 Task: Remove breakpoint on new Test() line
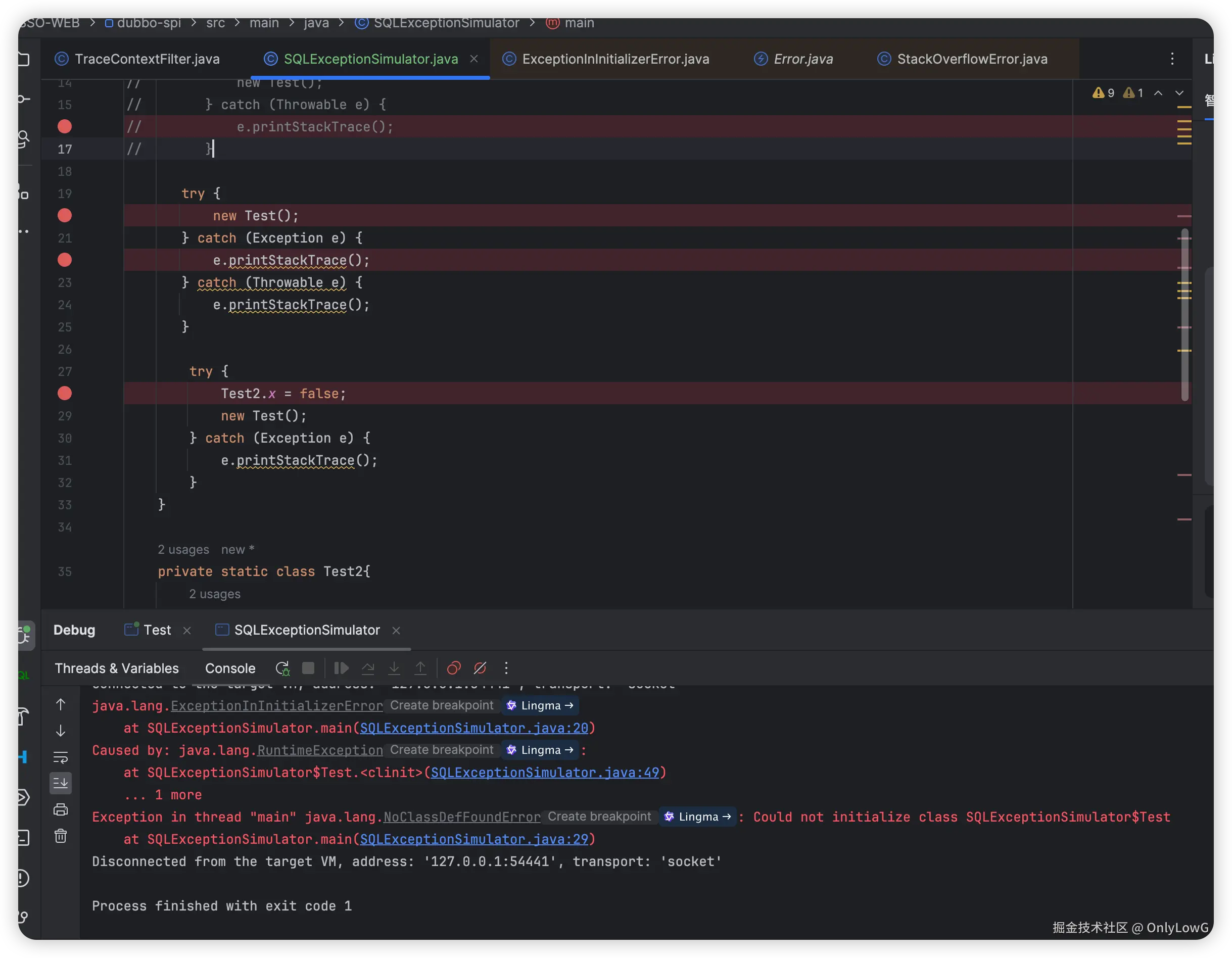[x=65, y=216]
